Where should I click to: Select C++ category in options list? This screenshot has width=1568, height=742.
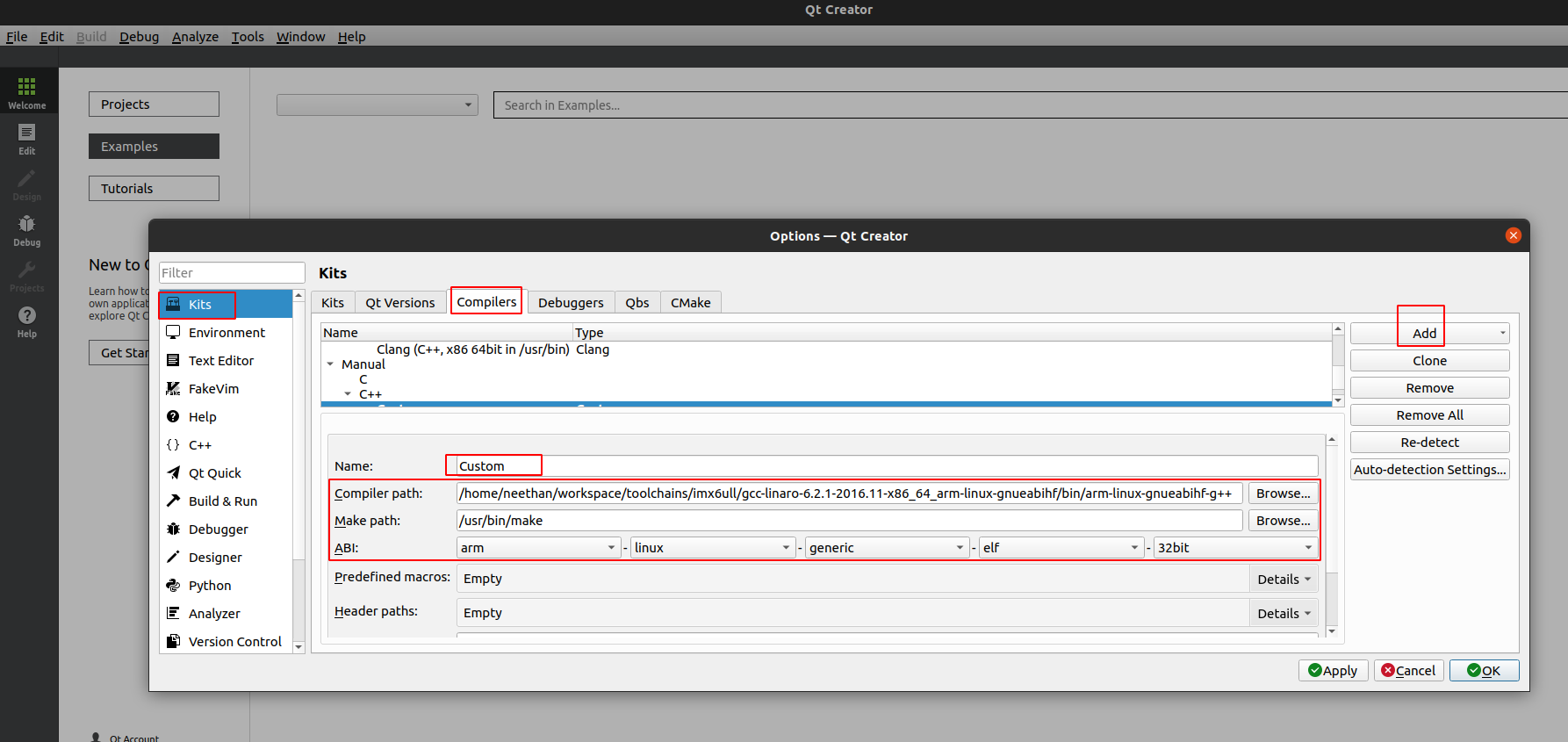click(226, 444)
